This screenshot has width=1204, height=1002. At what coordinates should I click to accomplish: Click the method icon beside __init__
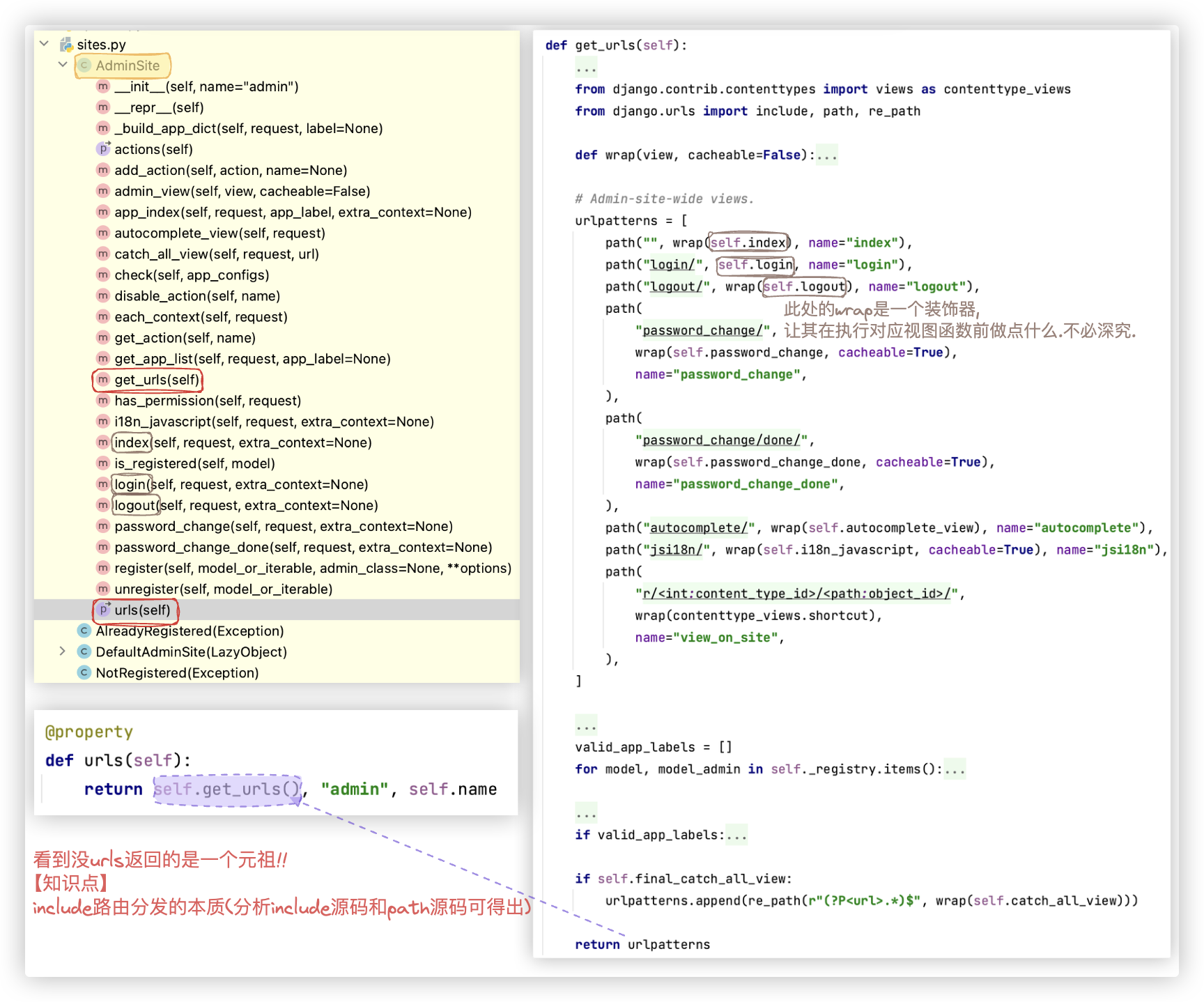(103, 86)
